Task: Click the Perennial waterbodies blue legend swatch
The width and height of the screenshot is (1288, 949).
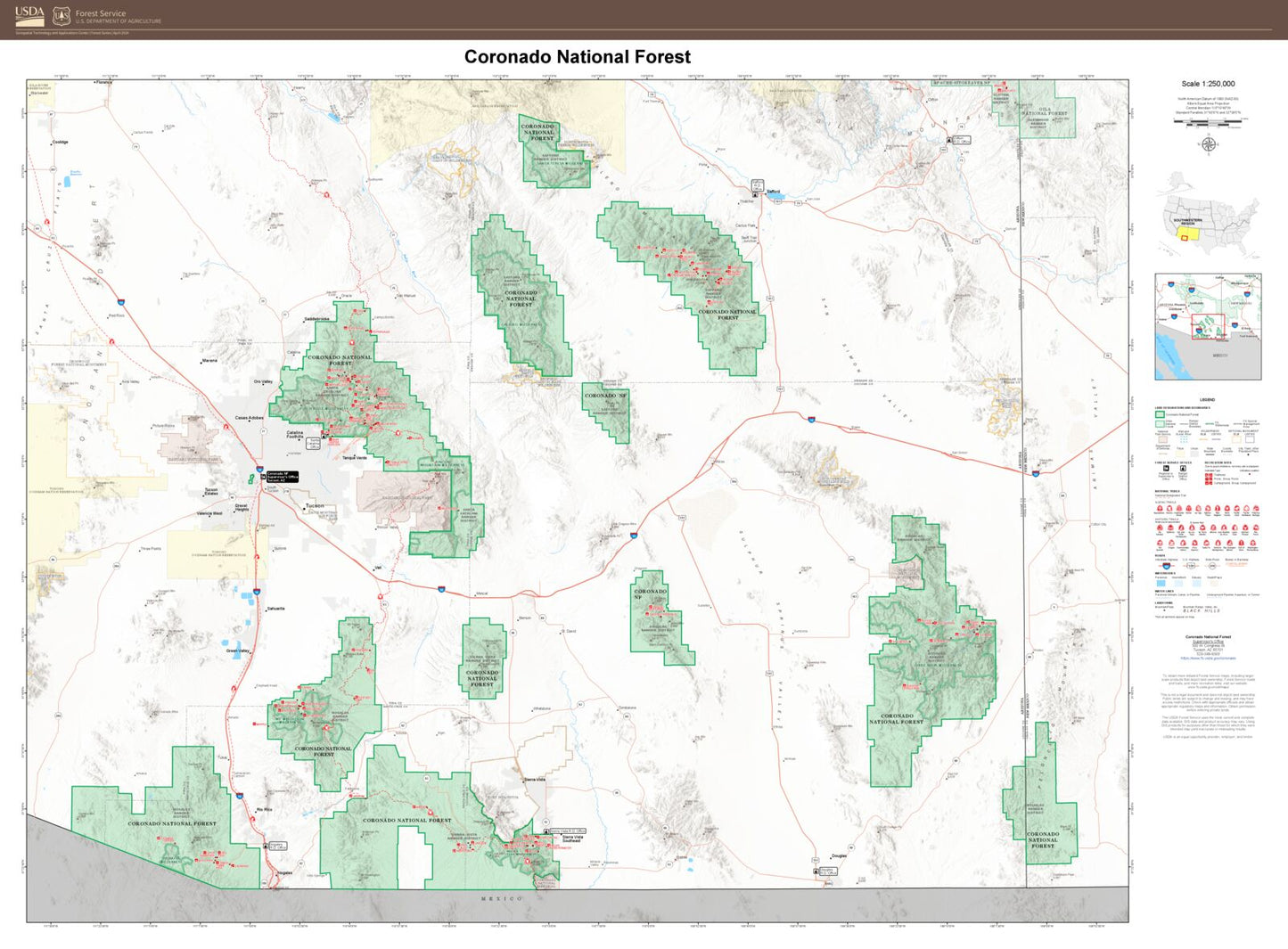Action: [x=1161, y=583]
